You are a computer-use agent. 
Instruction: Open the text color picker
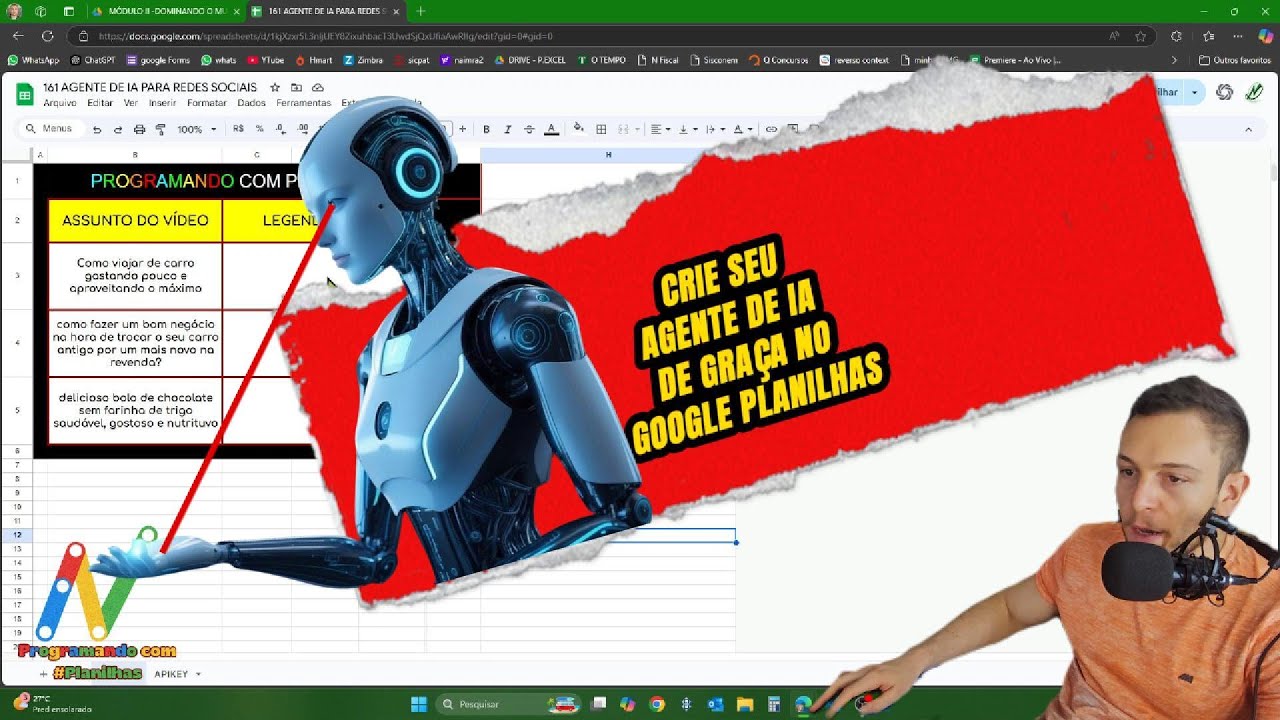click(x=551, y=129)
